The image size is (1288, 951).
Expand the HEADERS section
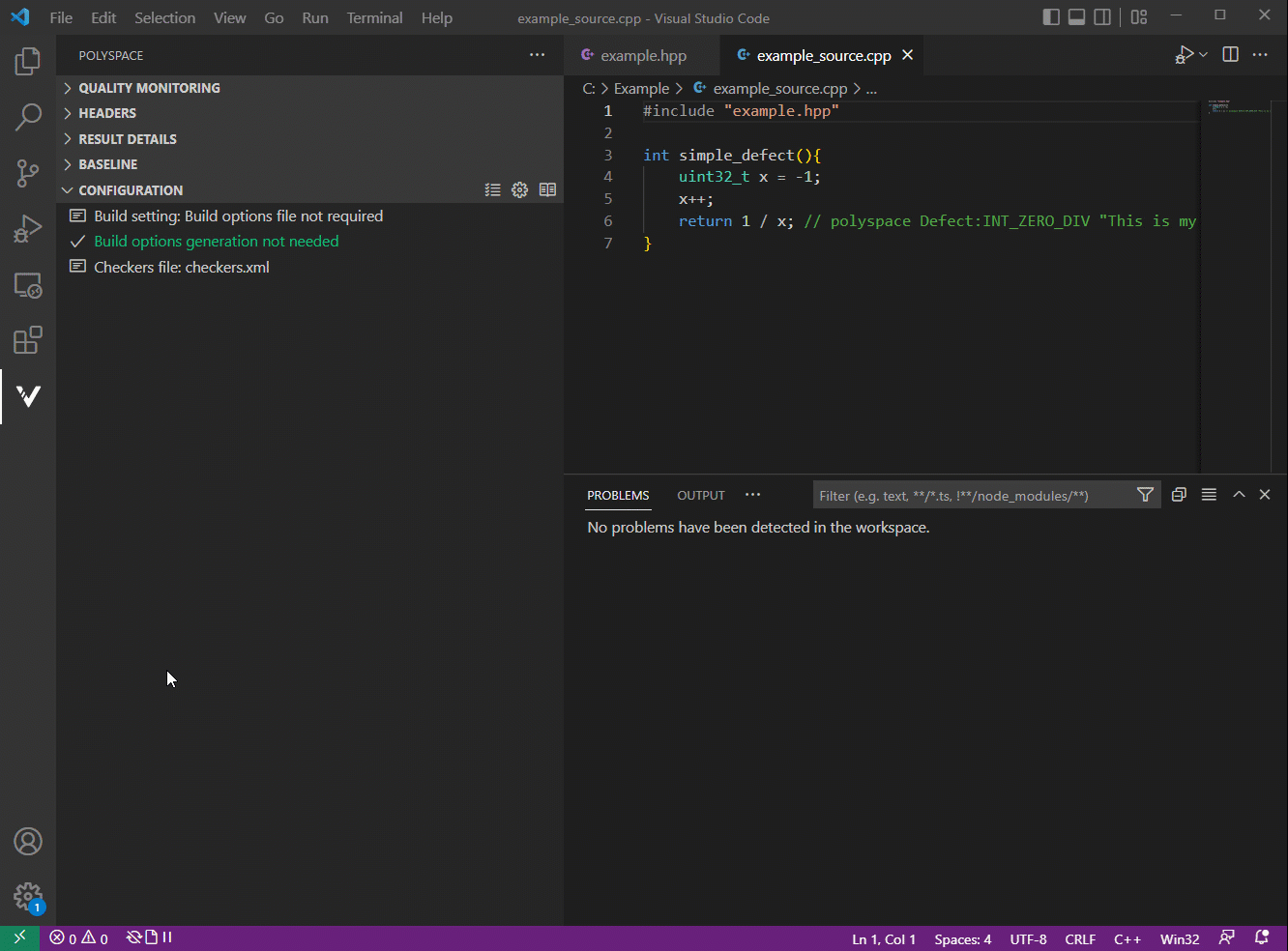pos(108,113)
